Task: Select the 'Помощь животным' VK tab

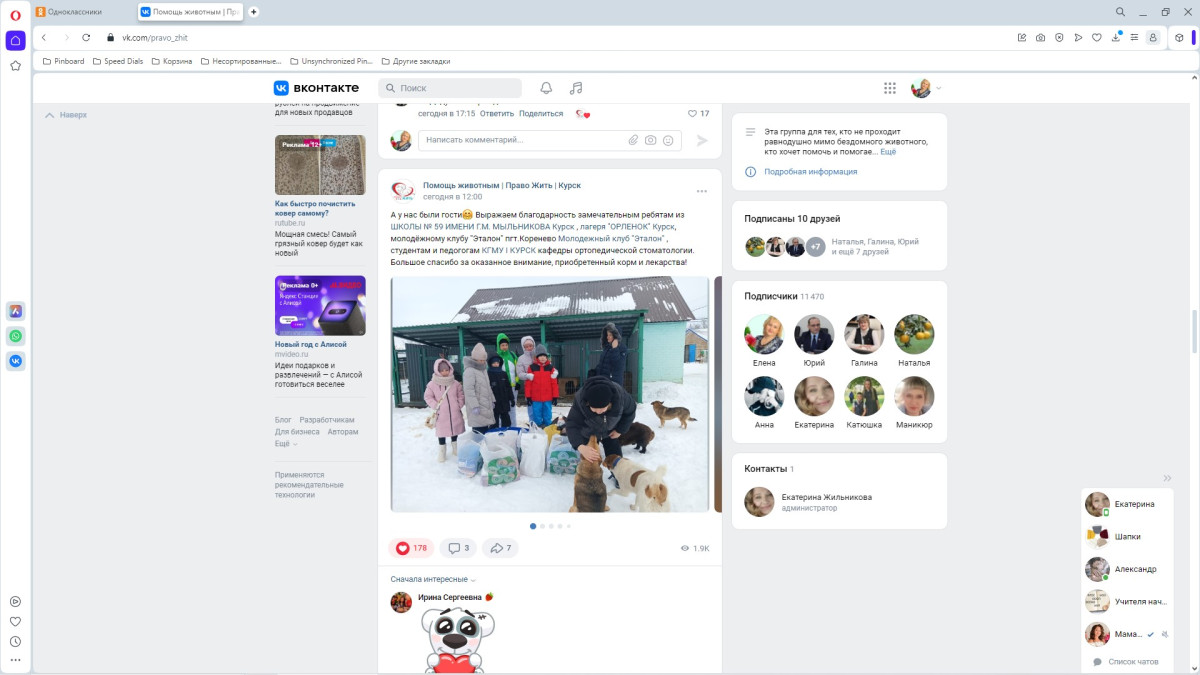Action: click(x=190, y=12)
